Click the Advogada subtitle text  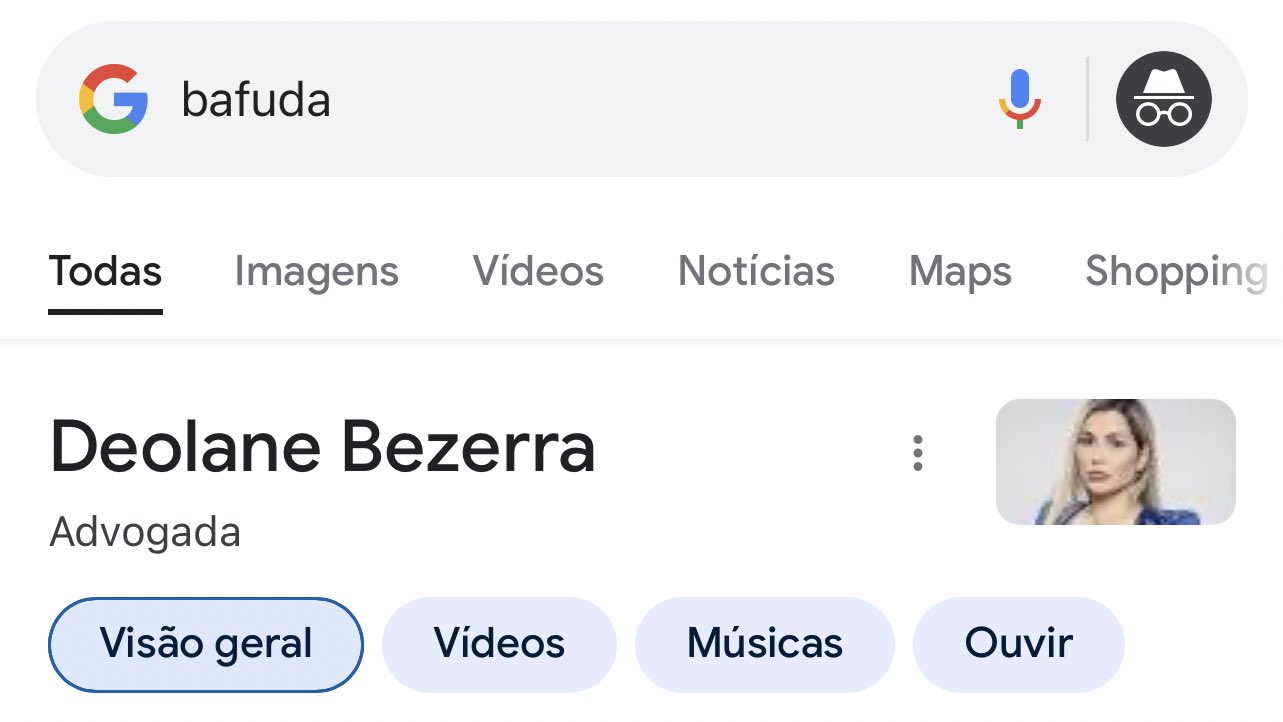145,532
